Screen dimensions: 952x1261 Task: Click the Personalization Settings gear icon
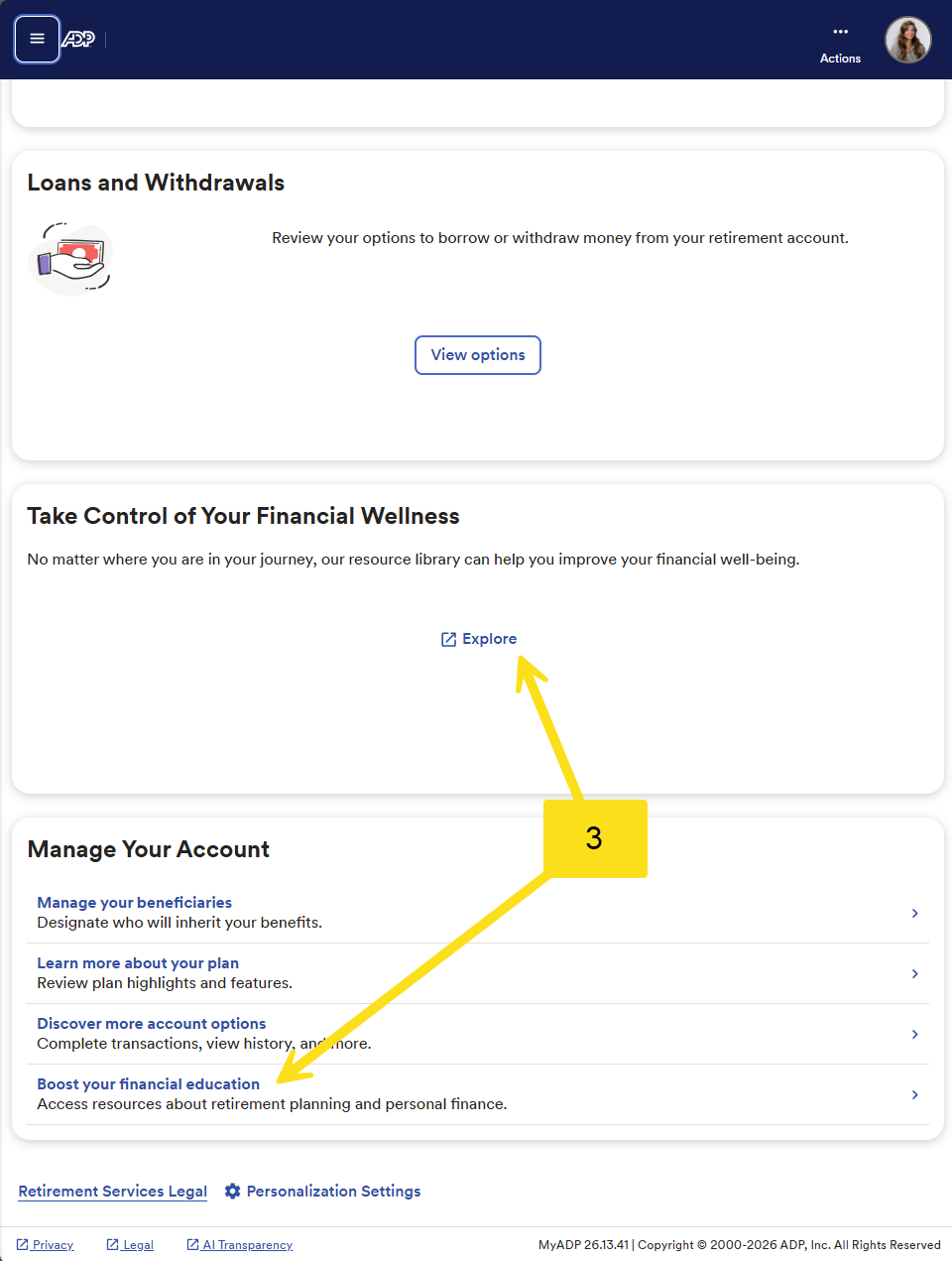pos(233,1192)
